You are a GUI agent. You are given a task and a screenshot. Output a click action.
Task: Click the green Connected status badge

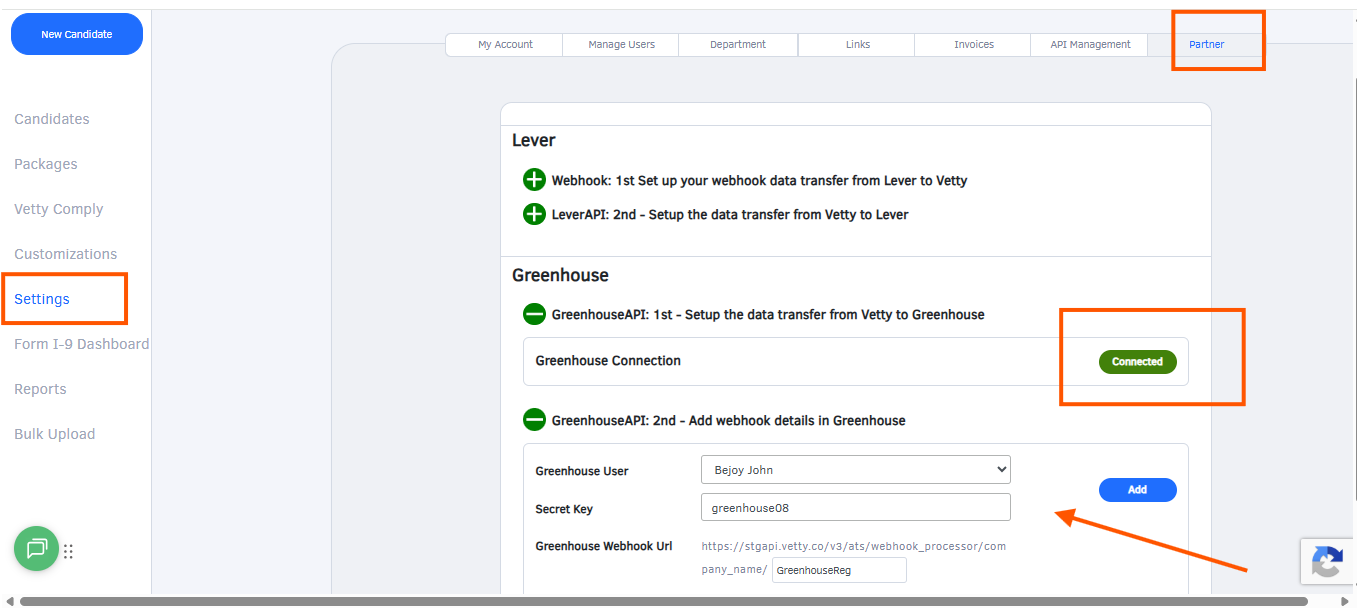point(1138,362)
